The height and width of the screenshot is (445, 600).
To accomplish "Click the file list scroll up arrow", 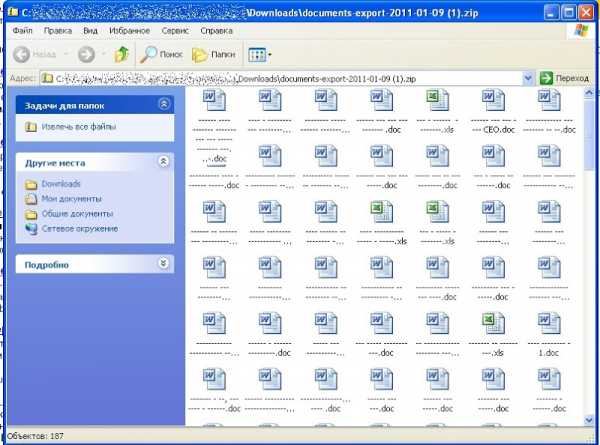I will click(589, 93).
